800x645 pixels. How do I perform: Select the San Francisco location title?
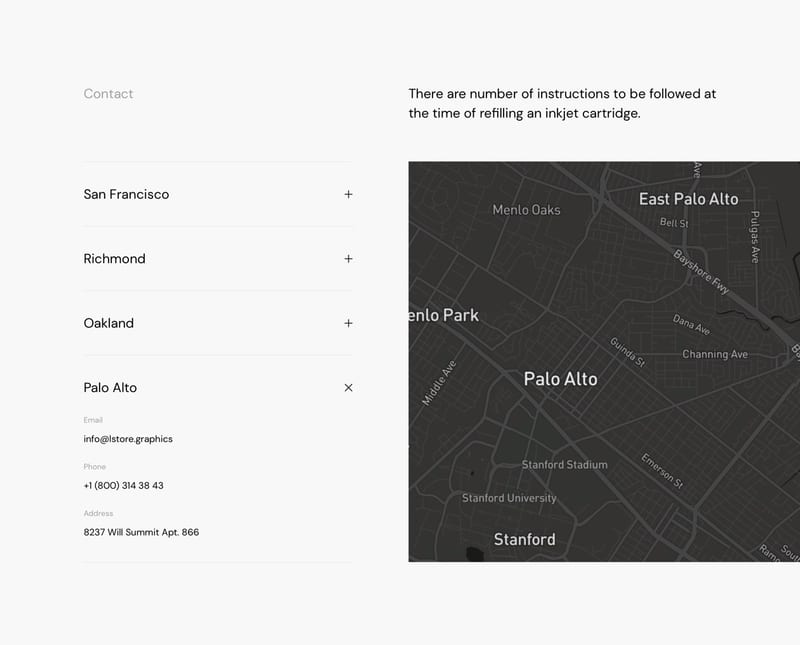click(126, 195)
